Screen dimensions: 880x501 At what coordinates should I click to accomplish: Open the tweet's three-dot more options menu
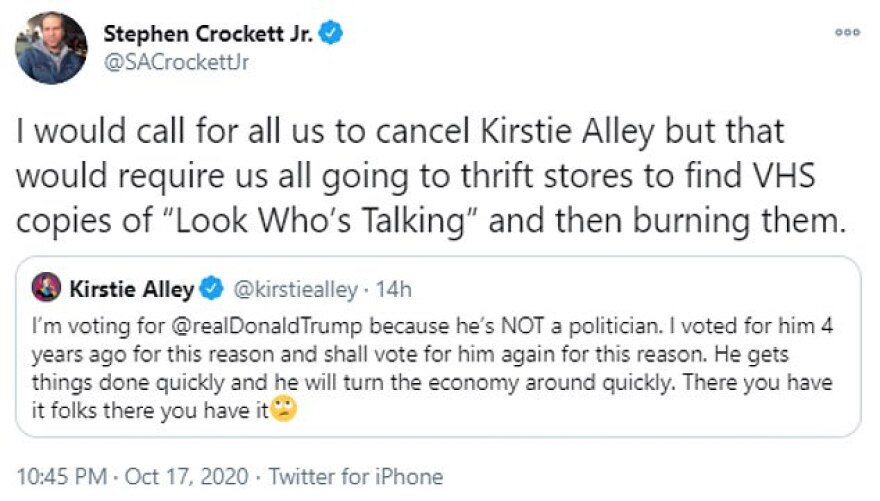[x=847, y=32]
